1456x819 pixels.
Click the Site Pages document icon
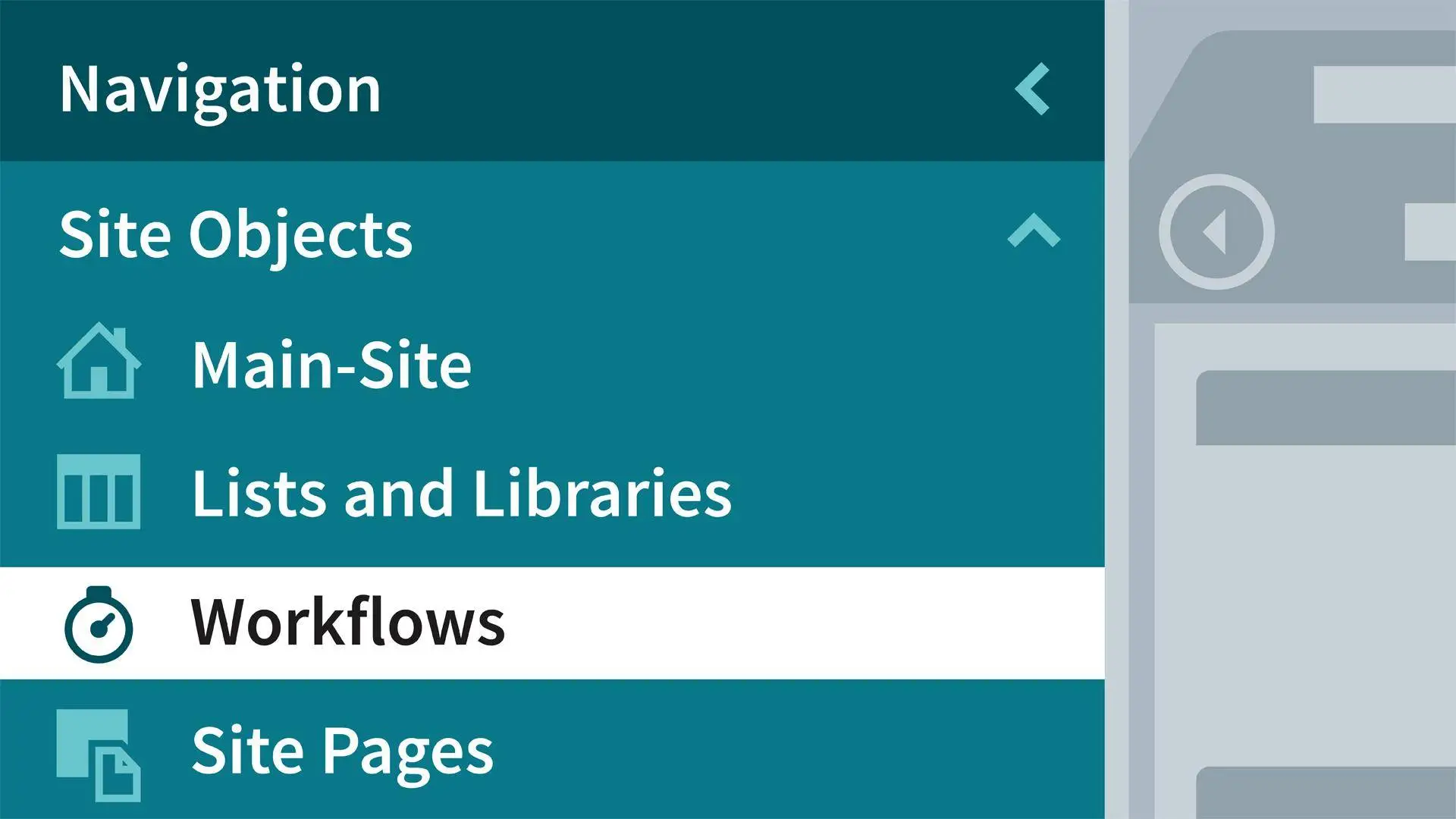[99, 755]
